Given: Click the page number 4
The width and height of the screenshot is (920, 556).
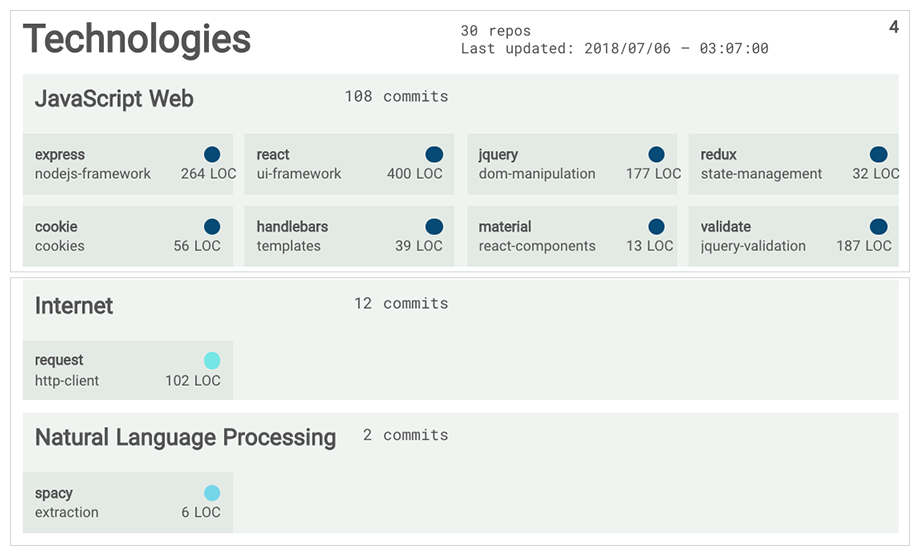Looking at the screenshot, I should pyautogui.click(x=893, y=28).
